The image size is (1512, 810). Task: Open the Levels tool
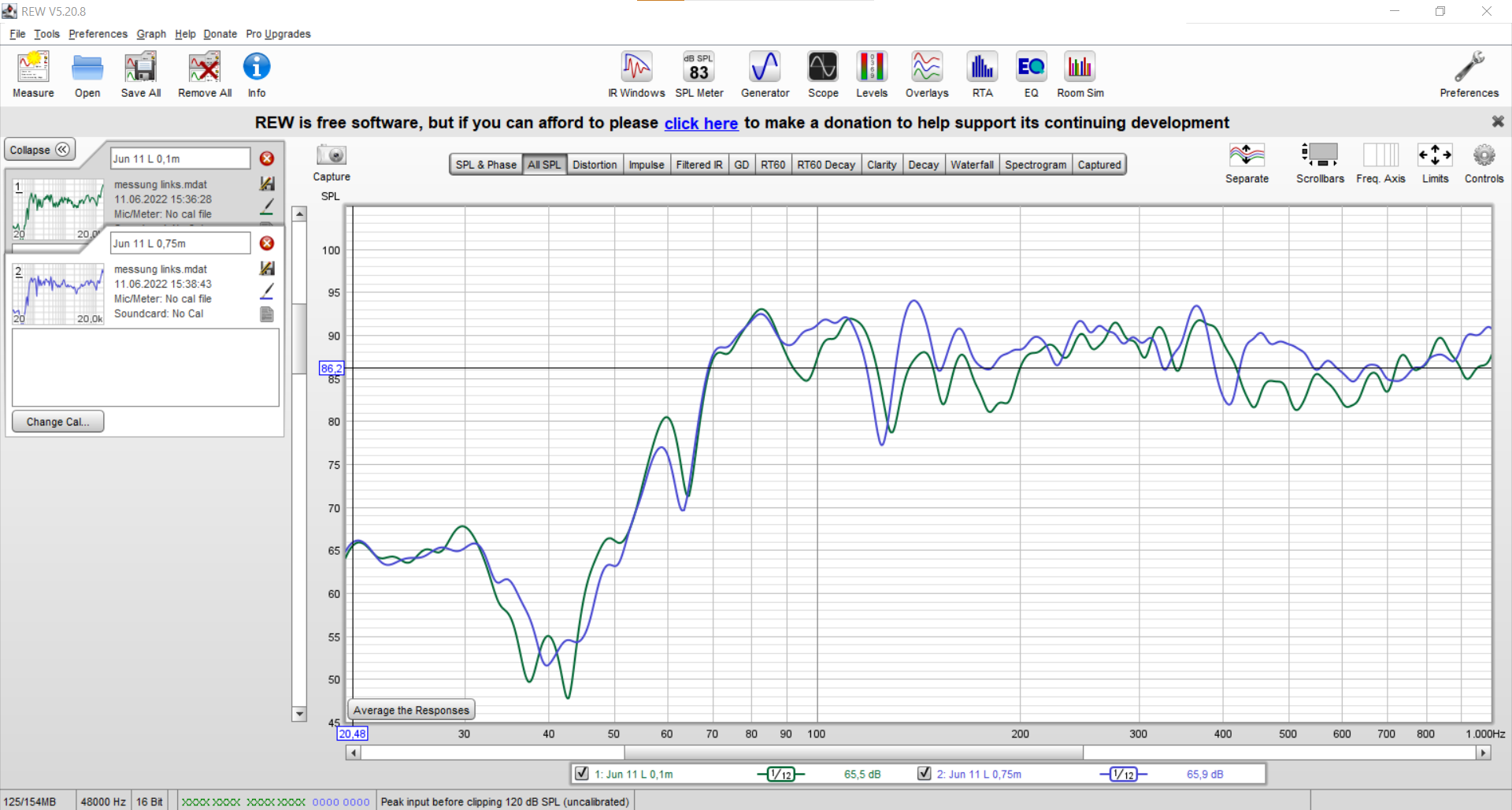(x=872, y=75)
